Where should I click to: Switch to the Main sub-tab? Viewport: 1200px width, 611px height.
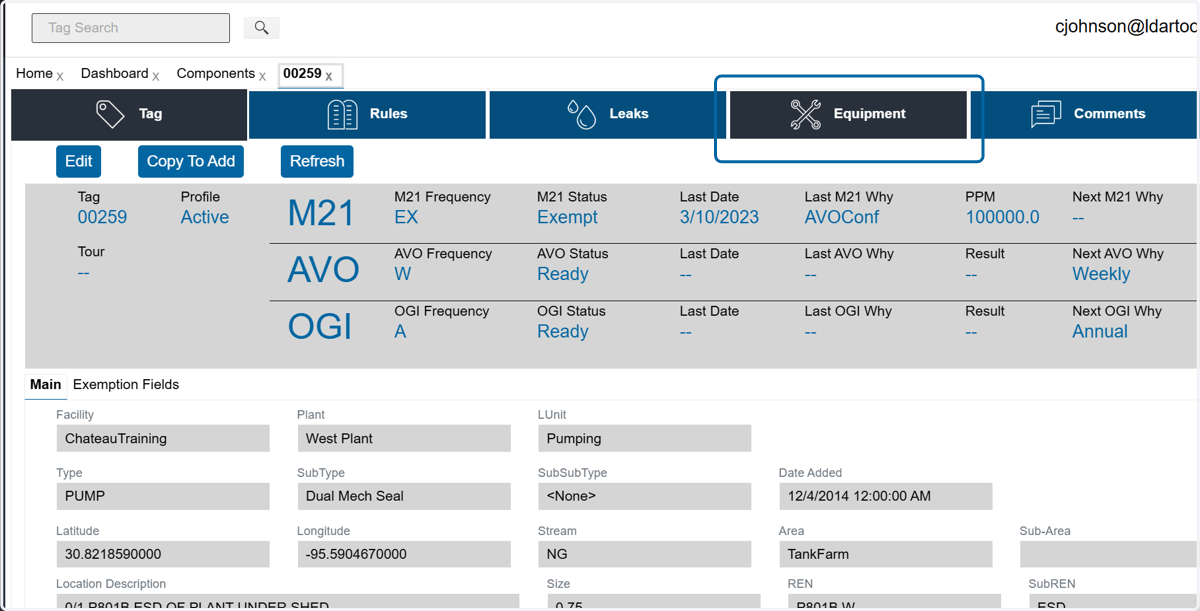[46, 384]
